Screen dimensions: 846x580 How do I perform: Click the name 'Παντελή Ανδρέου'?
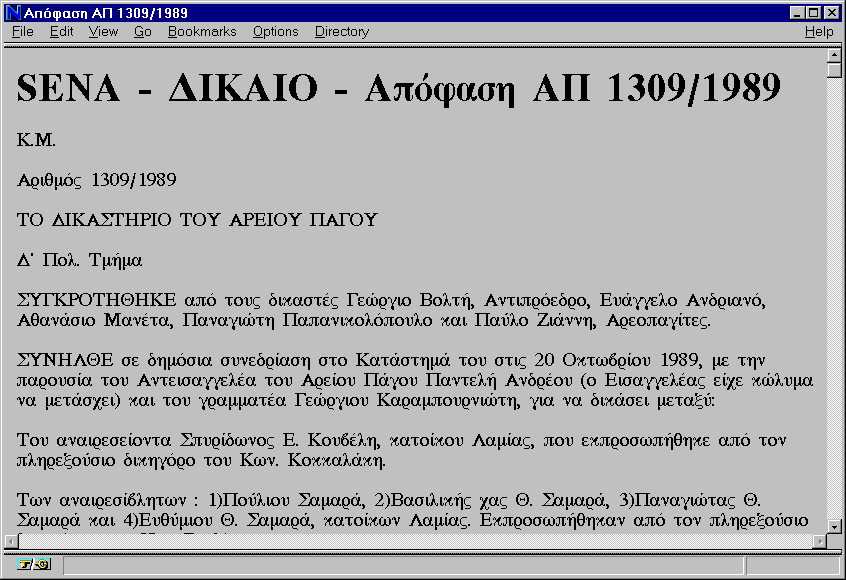point(499,380)
